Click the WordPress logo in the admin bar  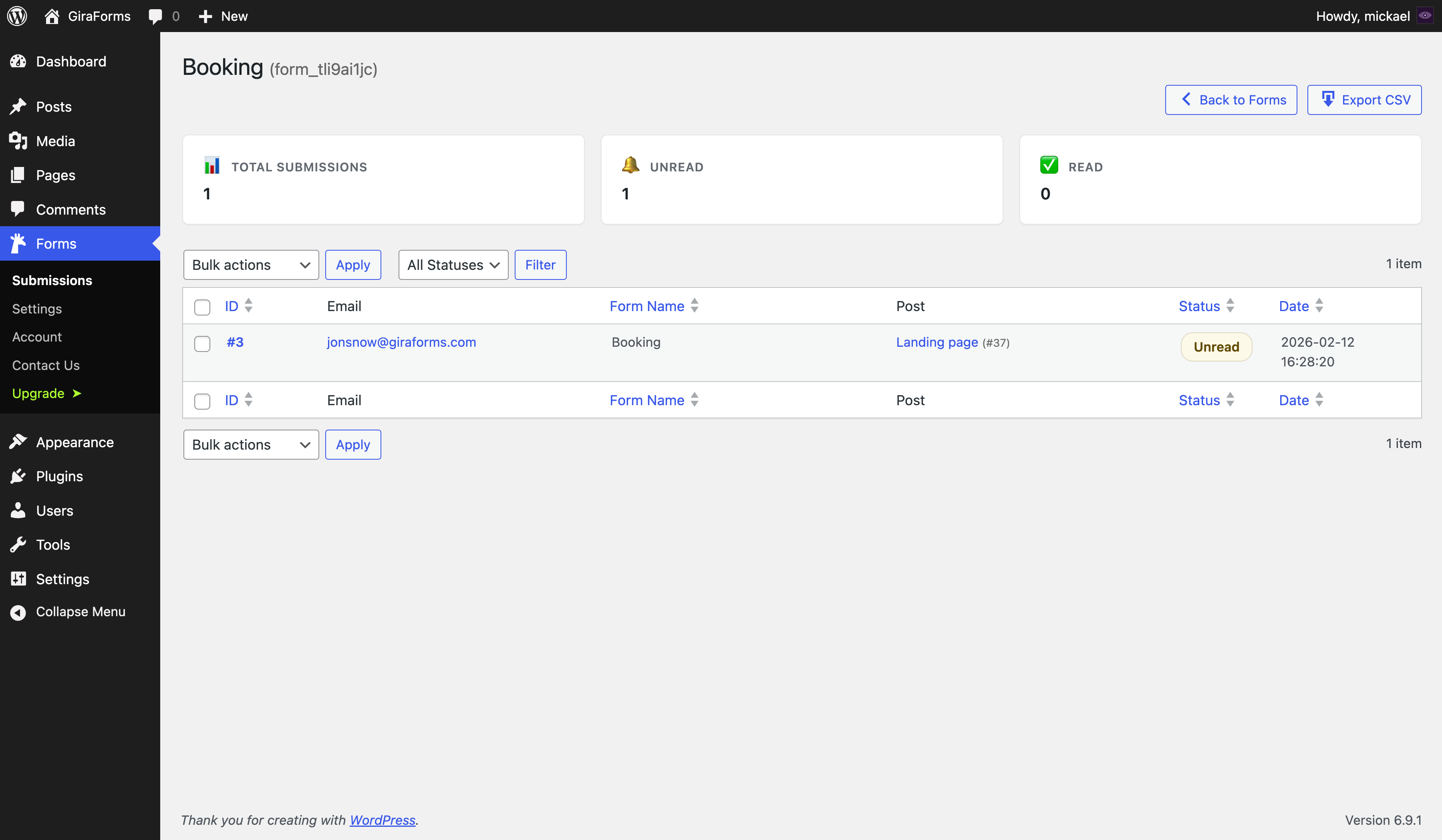pyautogui.click(x=16, y=16)
